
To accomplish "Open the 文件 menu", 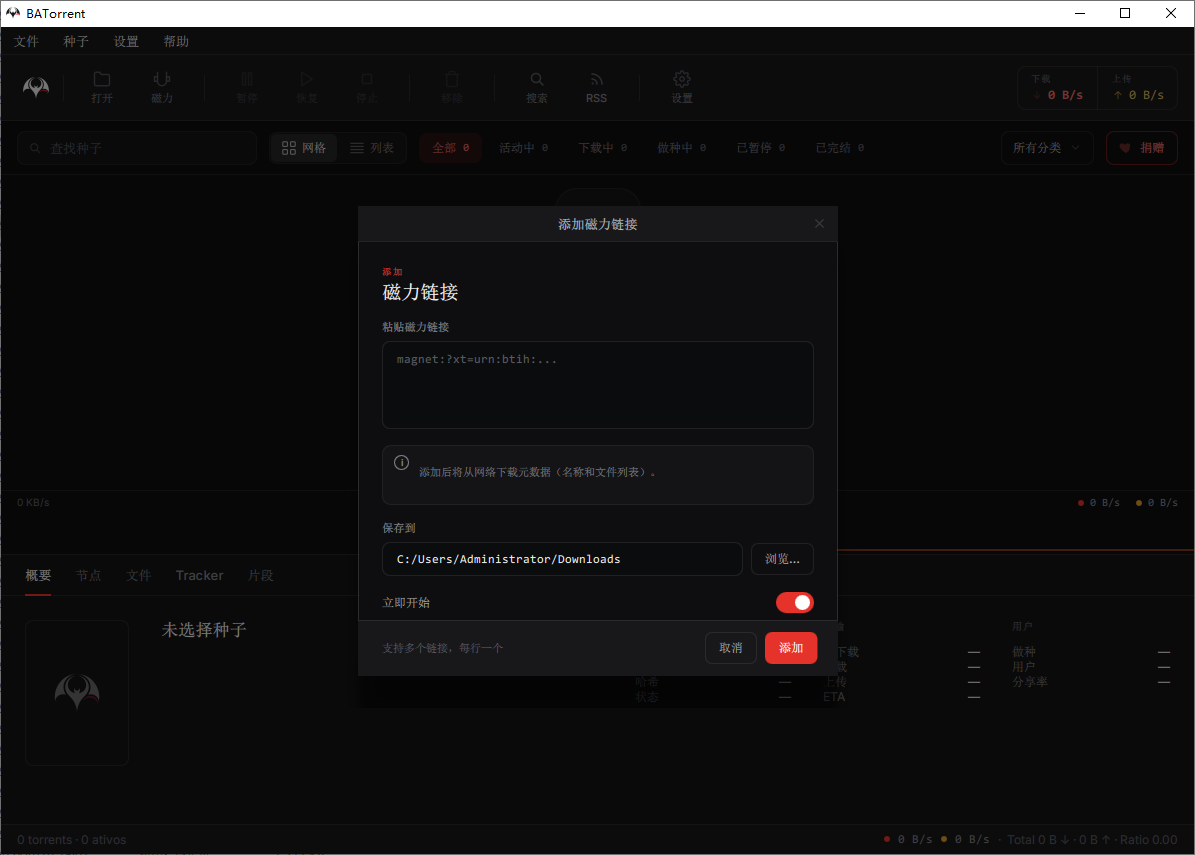I will [26, 41].
